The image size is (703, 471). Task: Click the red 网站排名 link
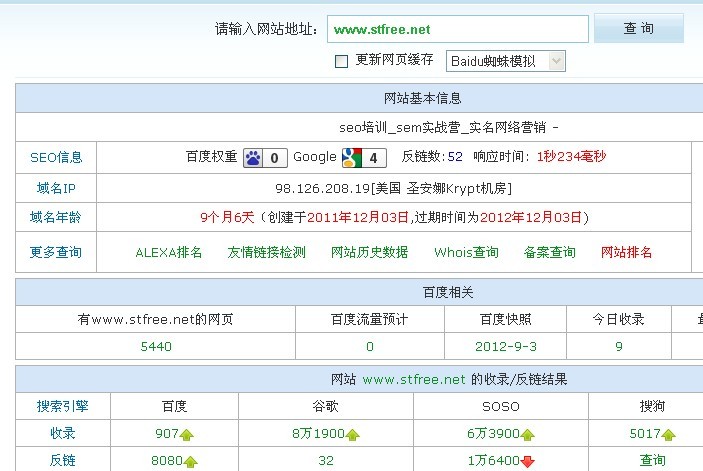pos(626,252)
